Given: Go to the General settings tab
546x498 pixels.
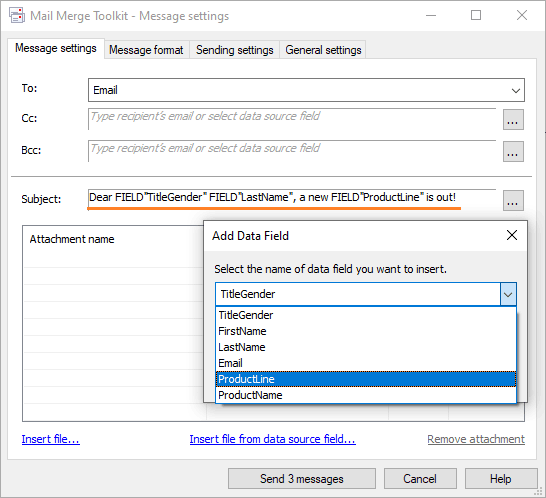Looking at the screenshot, I should click(323, 50).
